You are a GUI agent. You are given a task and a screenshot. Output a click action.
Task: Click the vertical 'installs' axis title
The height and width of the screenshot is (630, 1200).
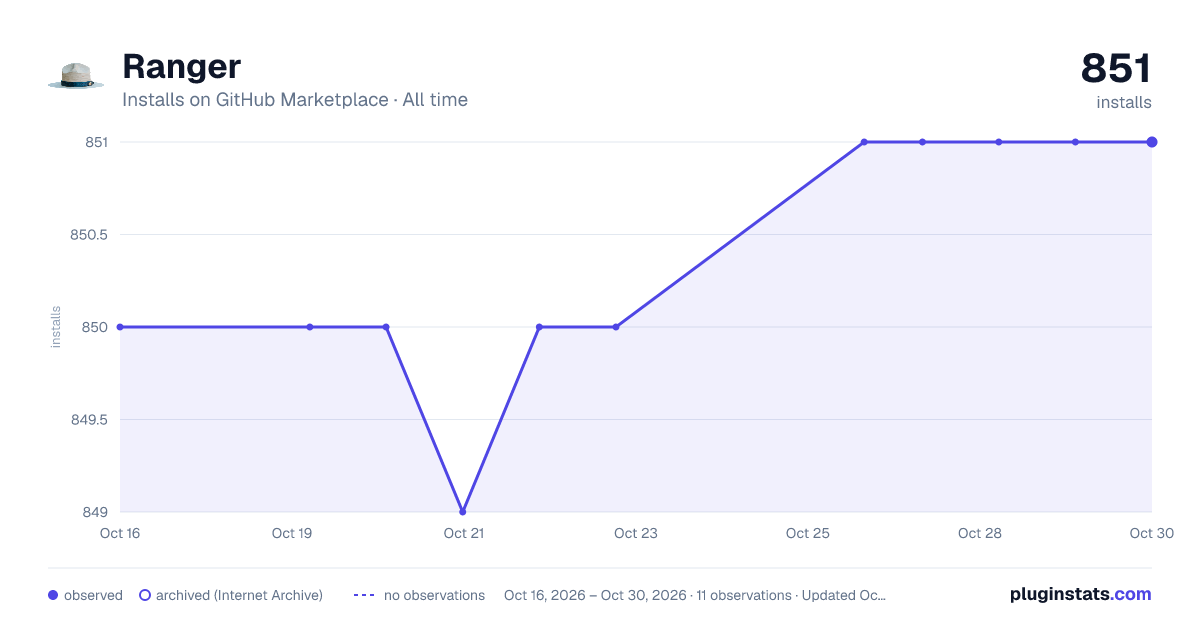pos(56,327)
